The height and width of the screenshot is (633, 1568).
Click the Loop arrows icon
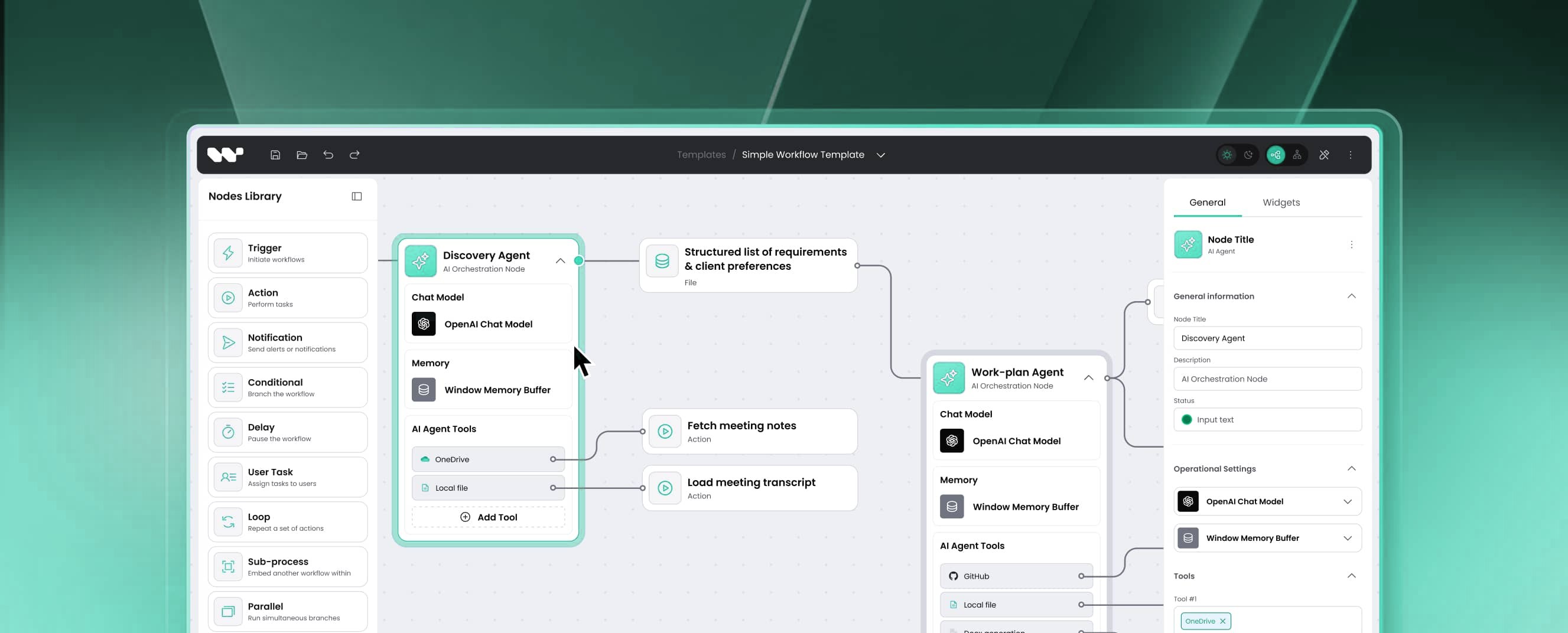(228, 521)
